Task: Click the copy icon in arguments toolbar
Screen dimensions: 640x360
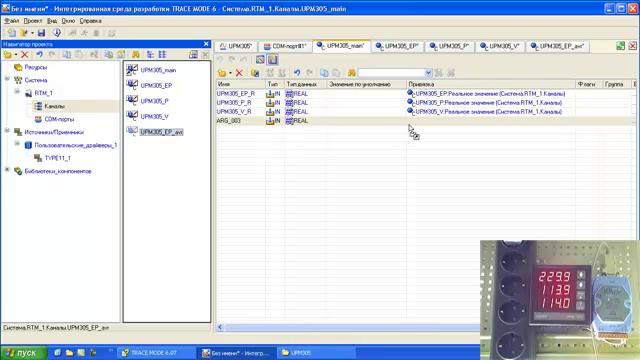Action: (324, 73)
